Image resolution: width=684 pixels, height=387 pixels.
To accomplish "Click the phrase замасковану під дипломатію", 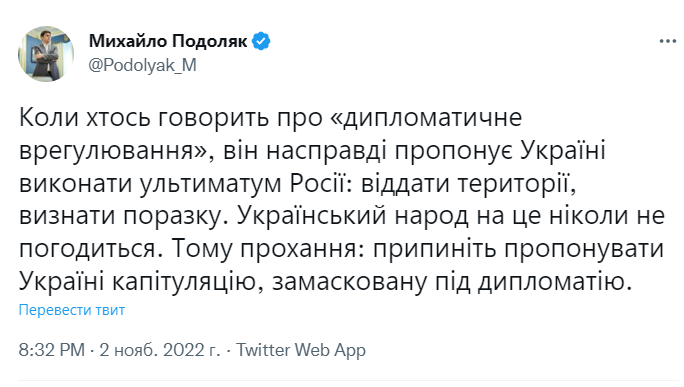I will coord(451,282).
